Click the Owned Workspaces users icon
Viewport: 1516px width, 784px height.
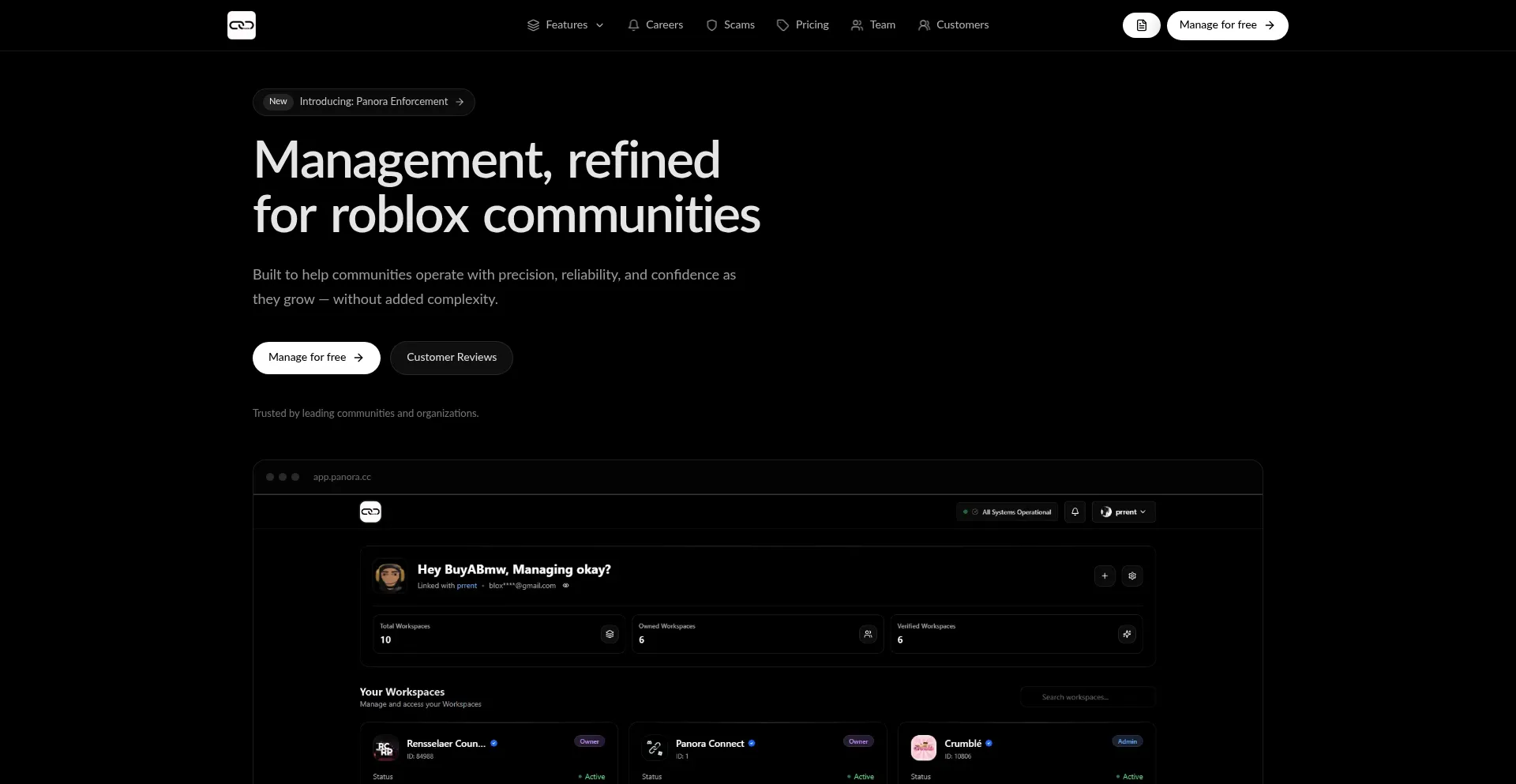[x=868, y=634]
